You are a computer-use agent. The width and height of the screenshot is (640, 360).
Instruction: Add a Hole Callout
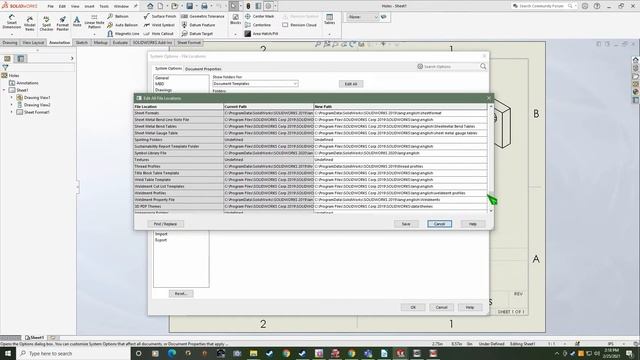pyautogui.click(x=158, y=33)
